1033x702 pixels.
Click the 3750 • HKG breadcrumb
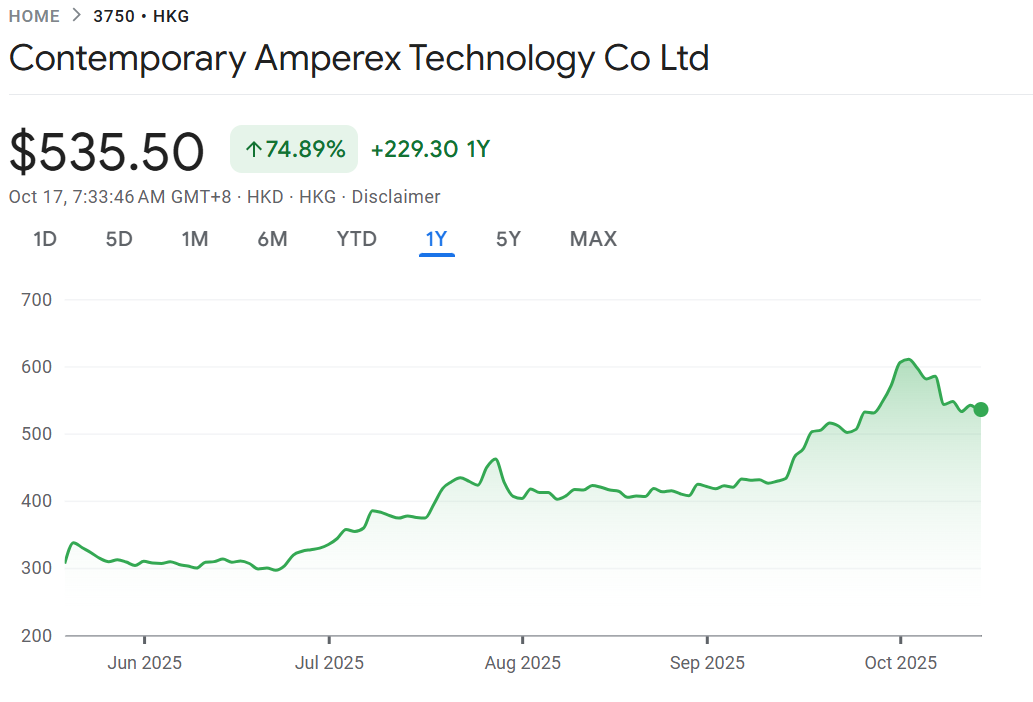141,16
